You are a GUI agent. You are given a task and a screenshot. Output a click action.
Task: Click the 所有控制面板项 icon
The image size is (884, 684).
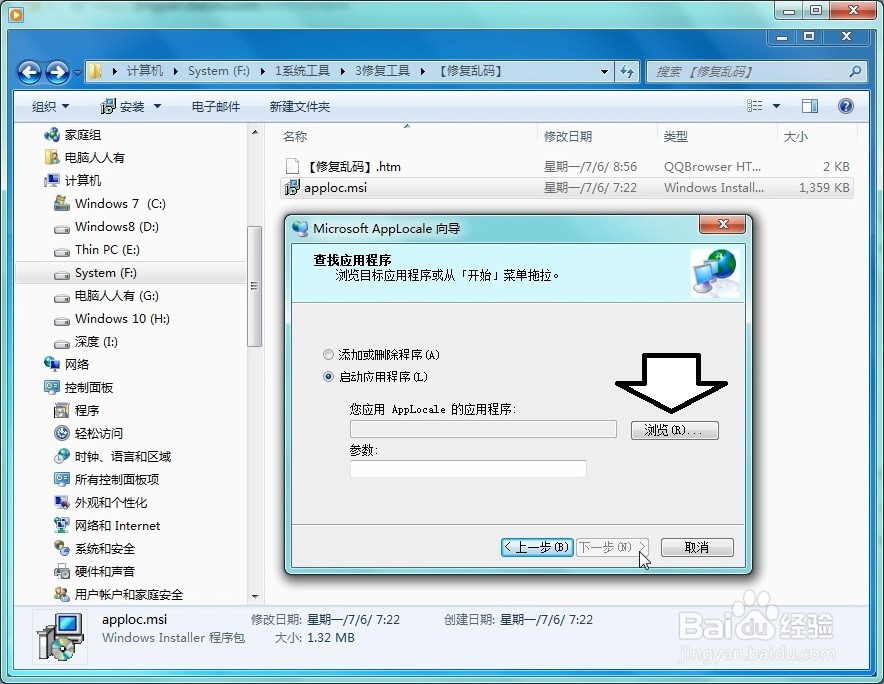[61, 479]
